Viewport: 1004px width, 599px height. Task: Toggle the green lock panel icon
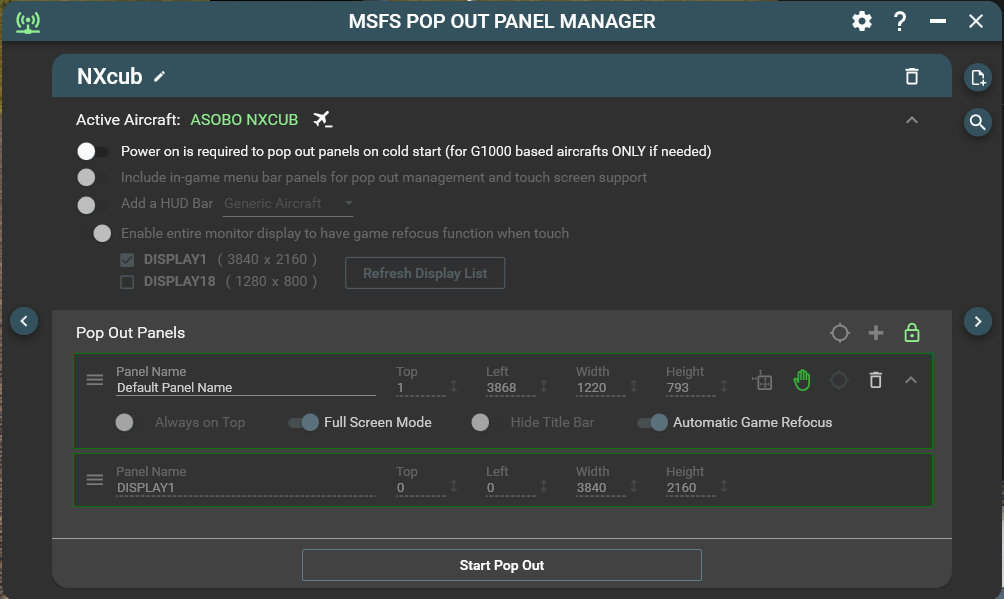click(x=911, y=333)
